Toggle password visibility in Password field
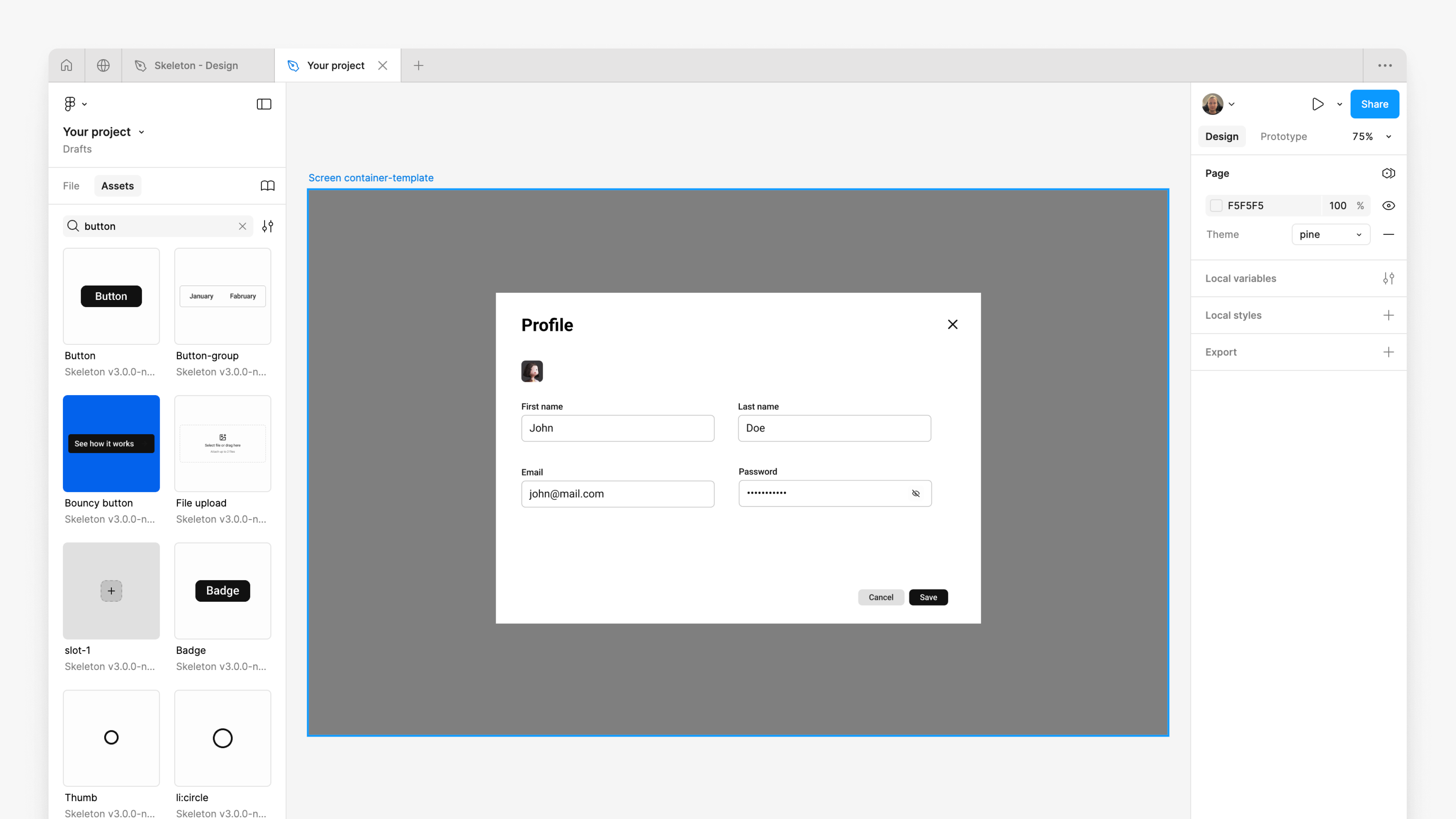Image resolution: width=1456 pixels, height=819 pixels. [916, 493]
